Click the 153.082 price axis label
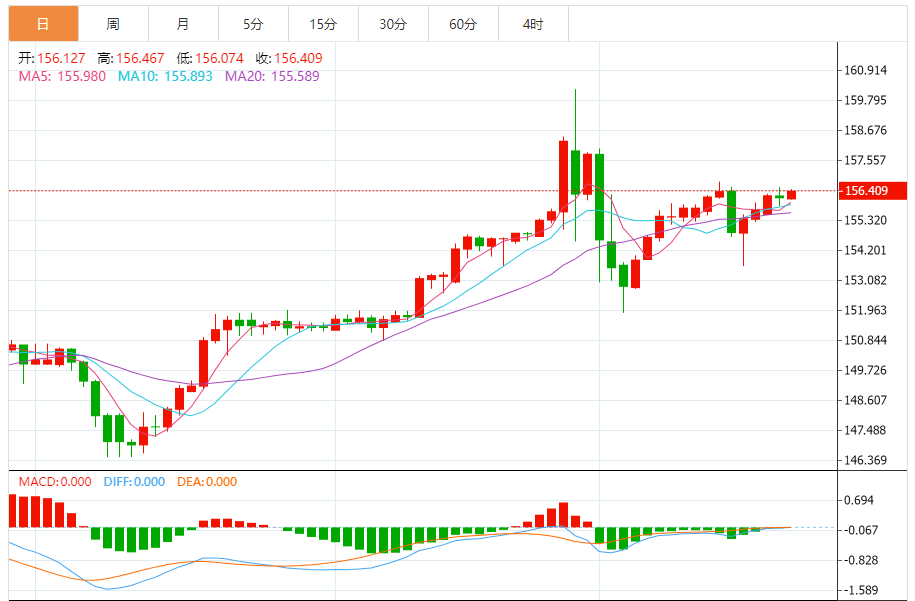Screen dimensions: 915x601 tap(865, 281)
